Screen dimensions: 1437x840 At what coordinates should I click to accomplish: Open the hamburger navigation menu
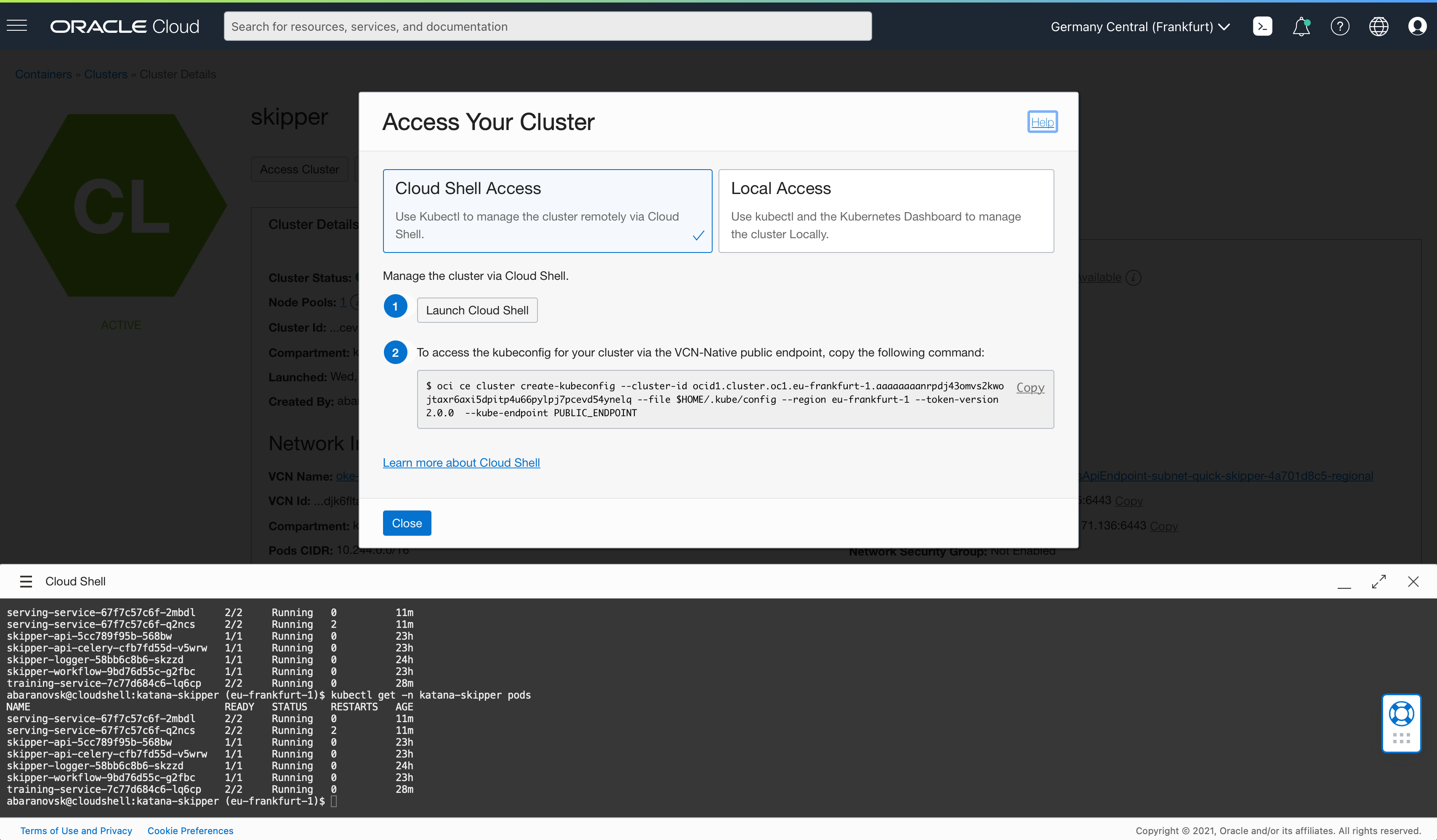(17, 26)
